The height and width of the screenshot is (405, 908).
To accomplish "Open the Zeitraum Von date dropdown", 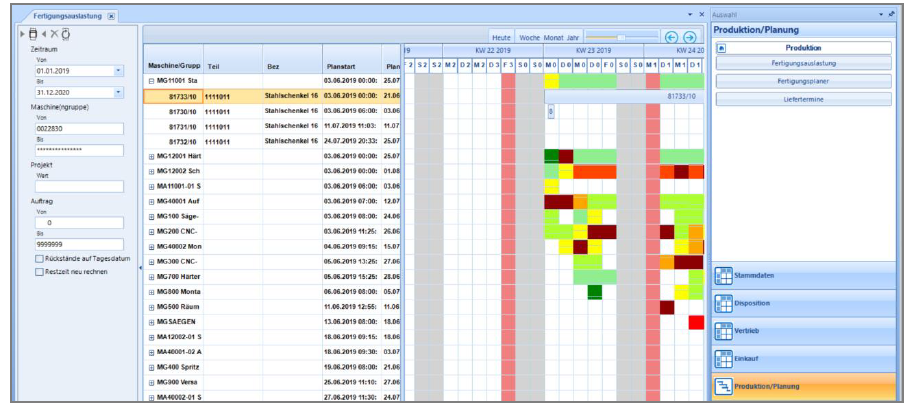I will pyautogui.click(x=118, y=71).
